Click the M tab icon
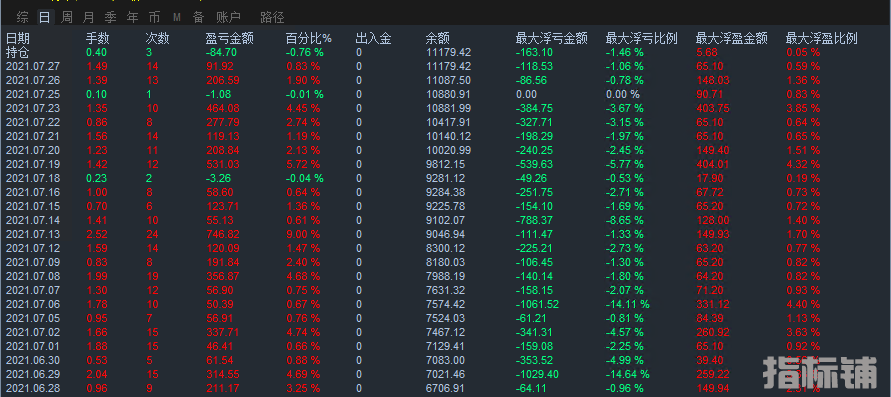Image resolution: width=891 pixels, height=397 pixels. click(177, 18)
